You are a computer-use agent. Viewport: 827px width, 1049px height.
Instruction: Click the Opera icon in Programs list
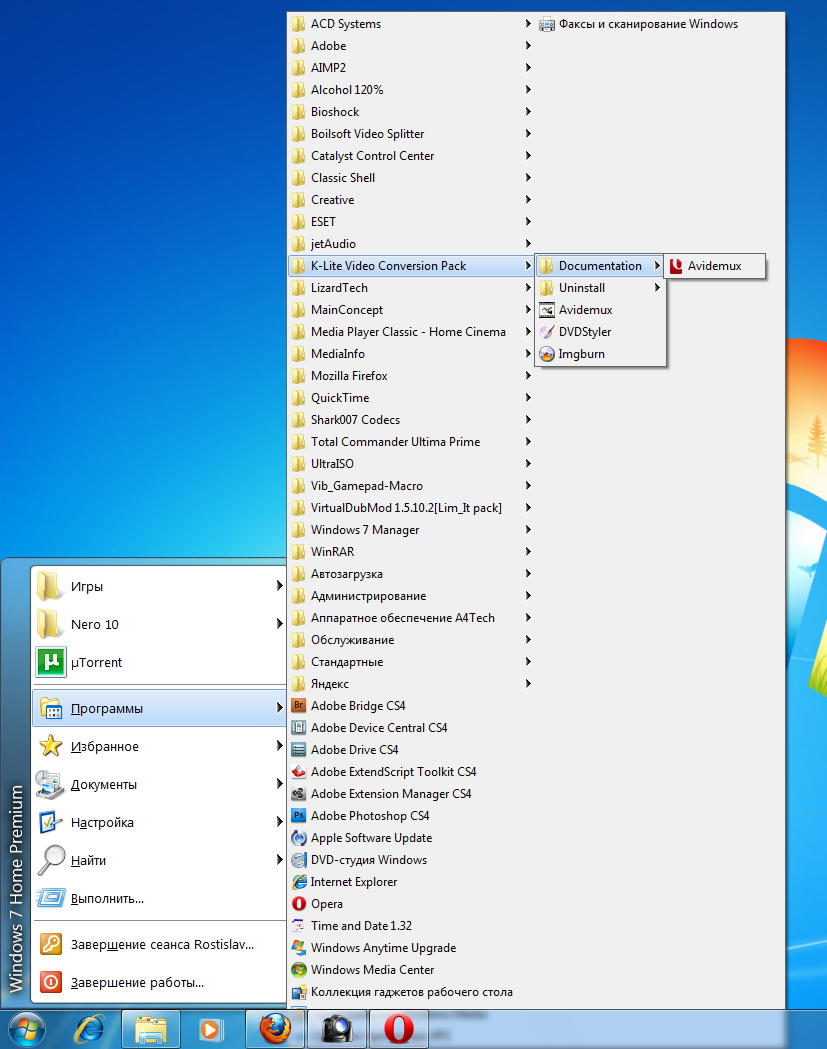tap(299, 904)
